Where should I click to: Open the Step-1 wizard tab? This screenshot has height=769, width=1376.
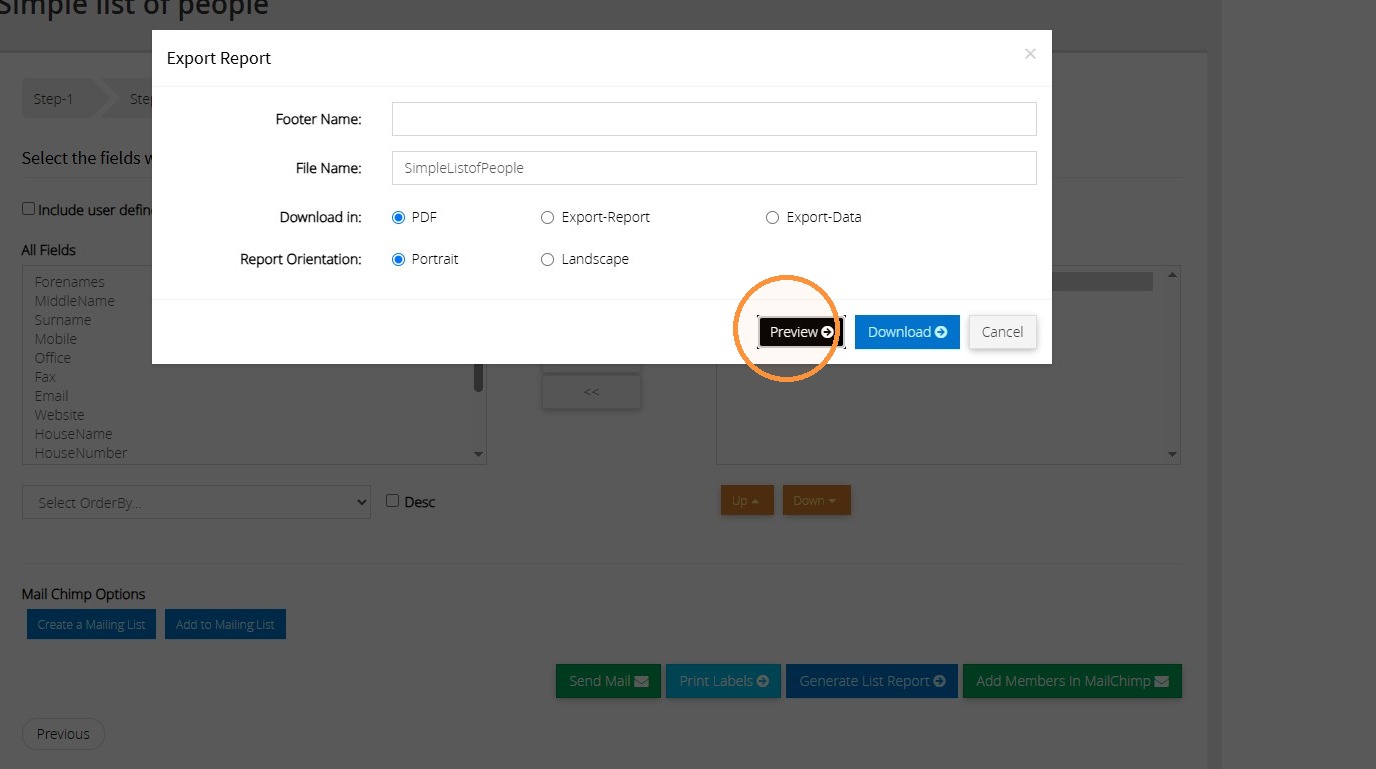coord(54,99)
